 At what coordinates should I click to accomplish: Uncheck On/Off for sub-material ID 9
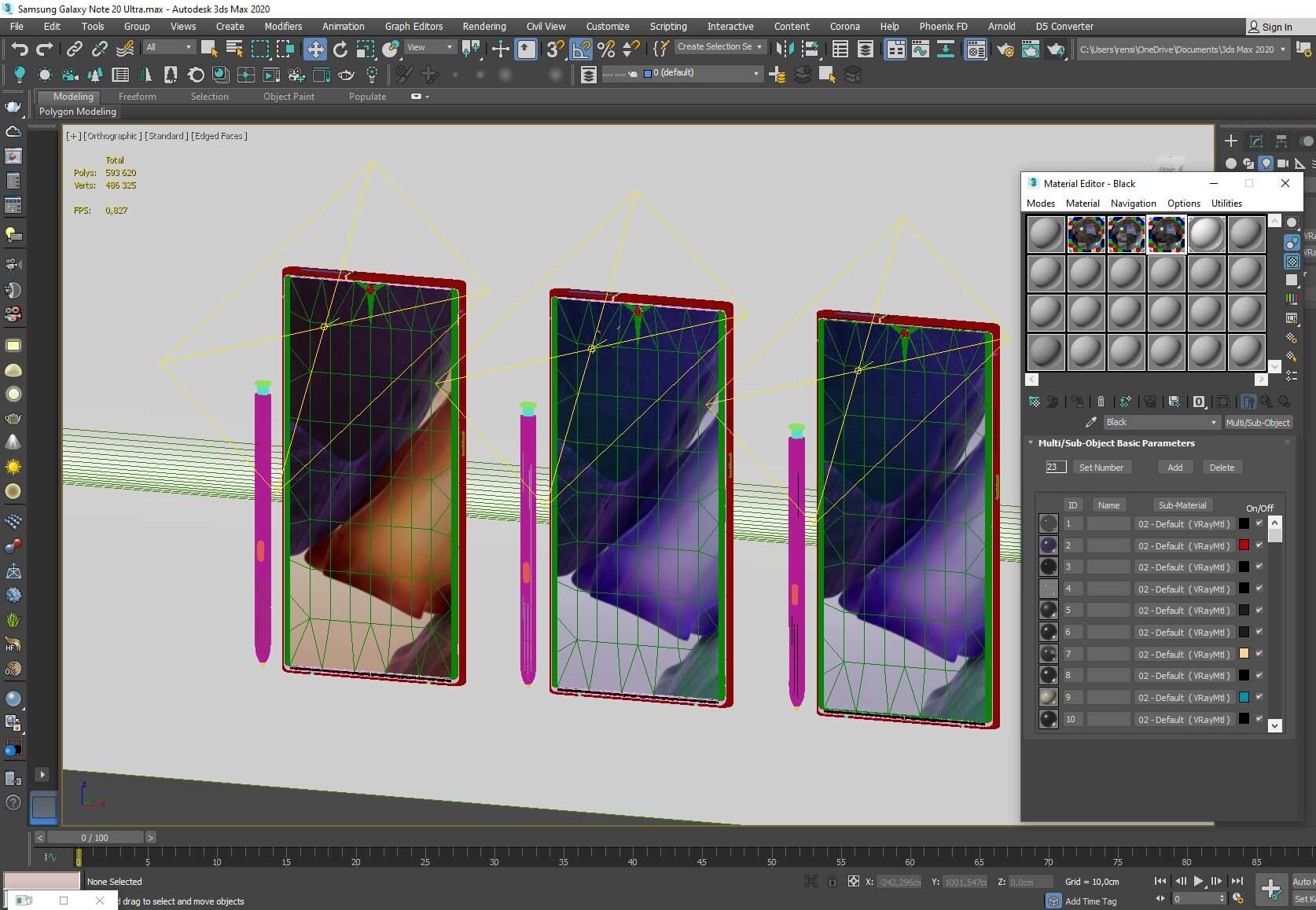click(x=1259, y=696)
